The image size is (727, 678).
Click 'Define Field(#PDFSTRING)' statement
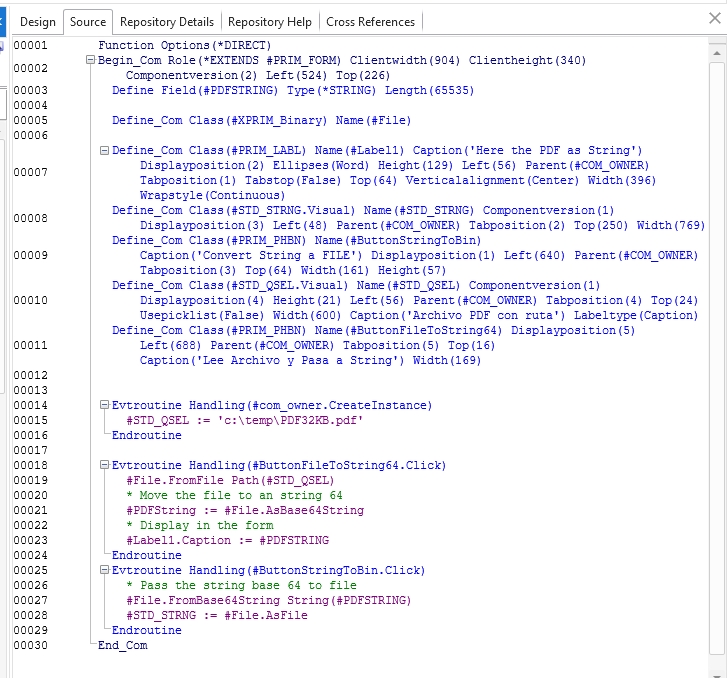point(195,90)
